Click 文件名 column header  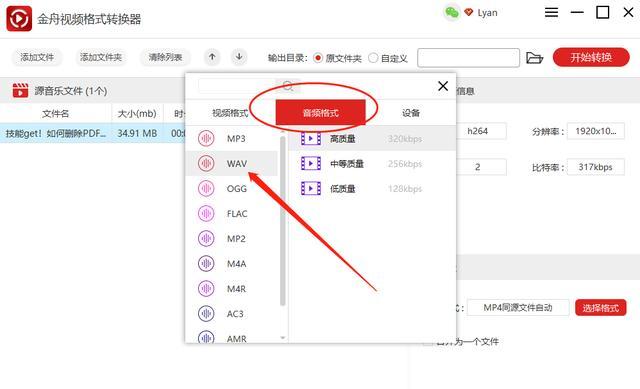(56, 113)
